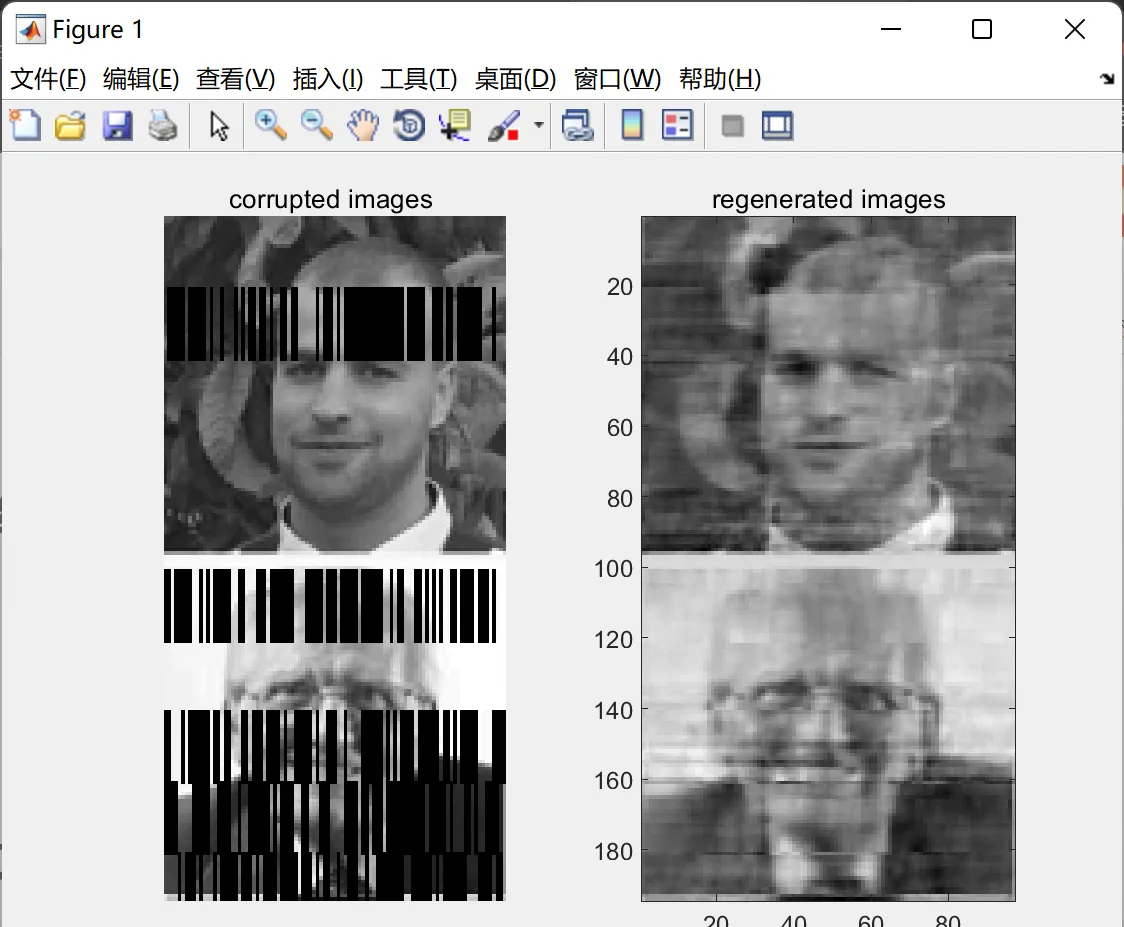Viewport: 1124px width, 927px height.
Task: Click the y-axis tick label "180"
Action: pyautogui.click(x=614, y=852)
